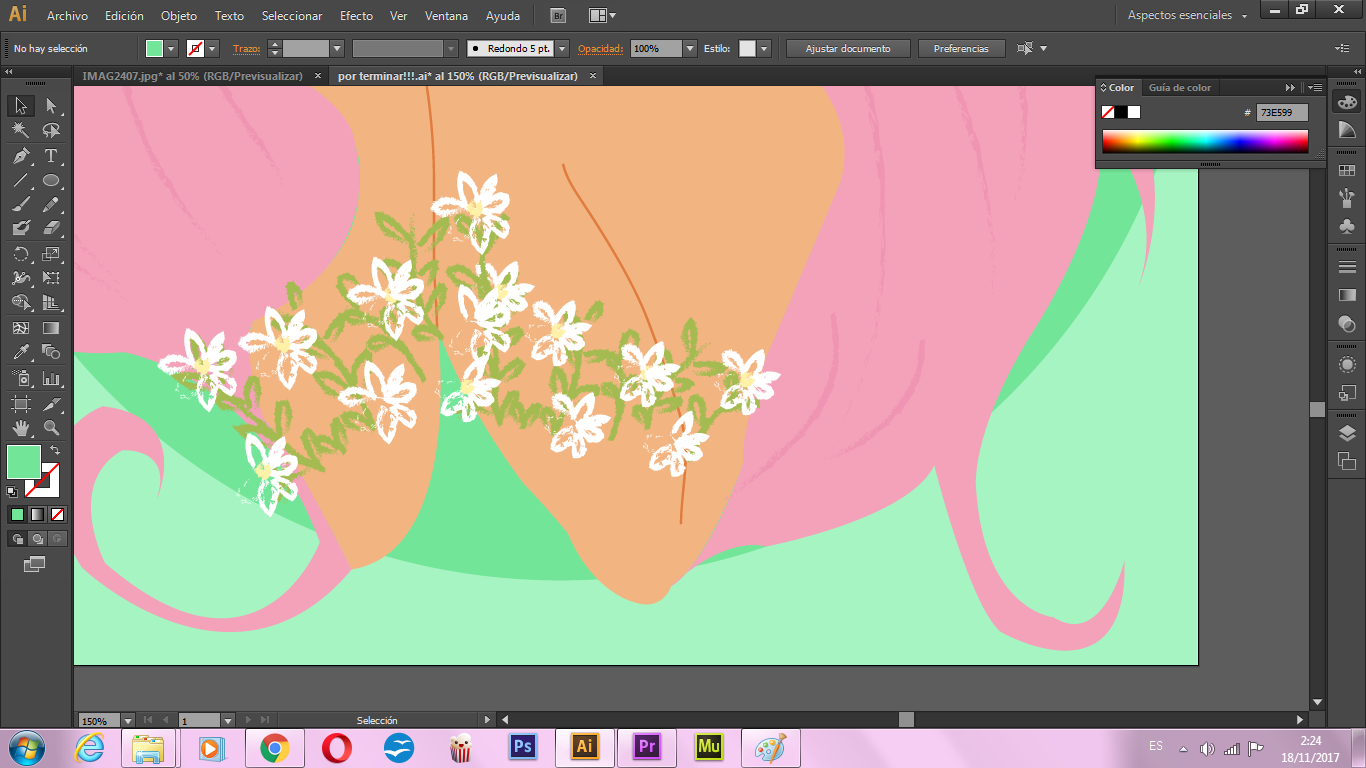
Task: Open the Transparency panel icon
Action: (x=1347, y=323)
